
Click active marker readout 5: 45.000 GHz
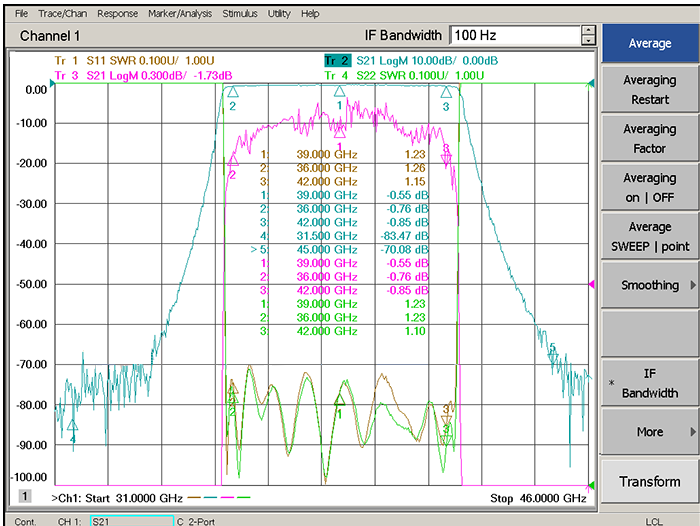340,250
